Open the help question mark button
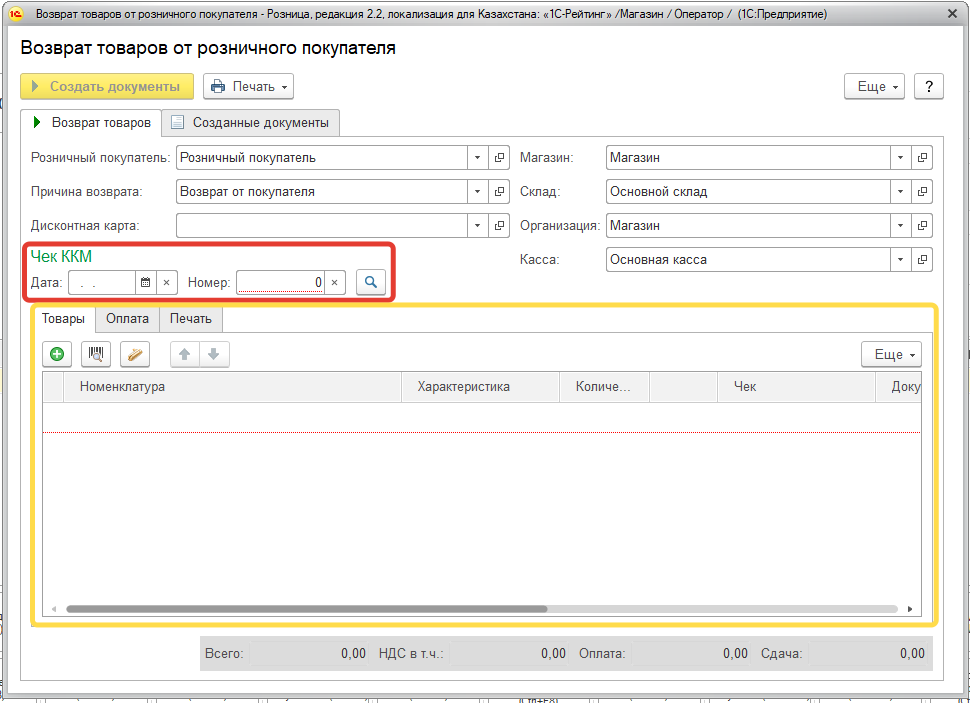The image size is (970, 703). pyautogui.click(x=928, y=87)
